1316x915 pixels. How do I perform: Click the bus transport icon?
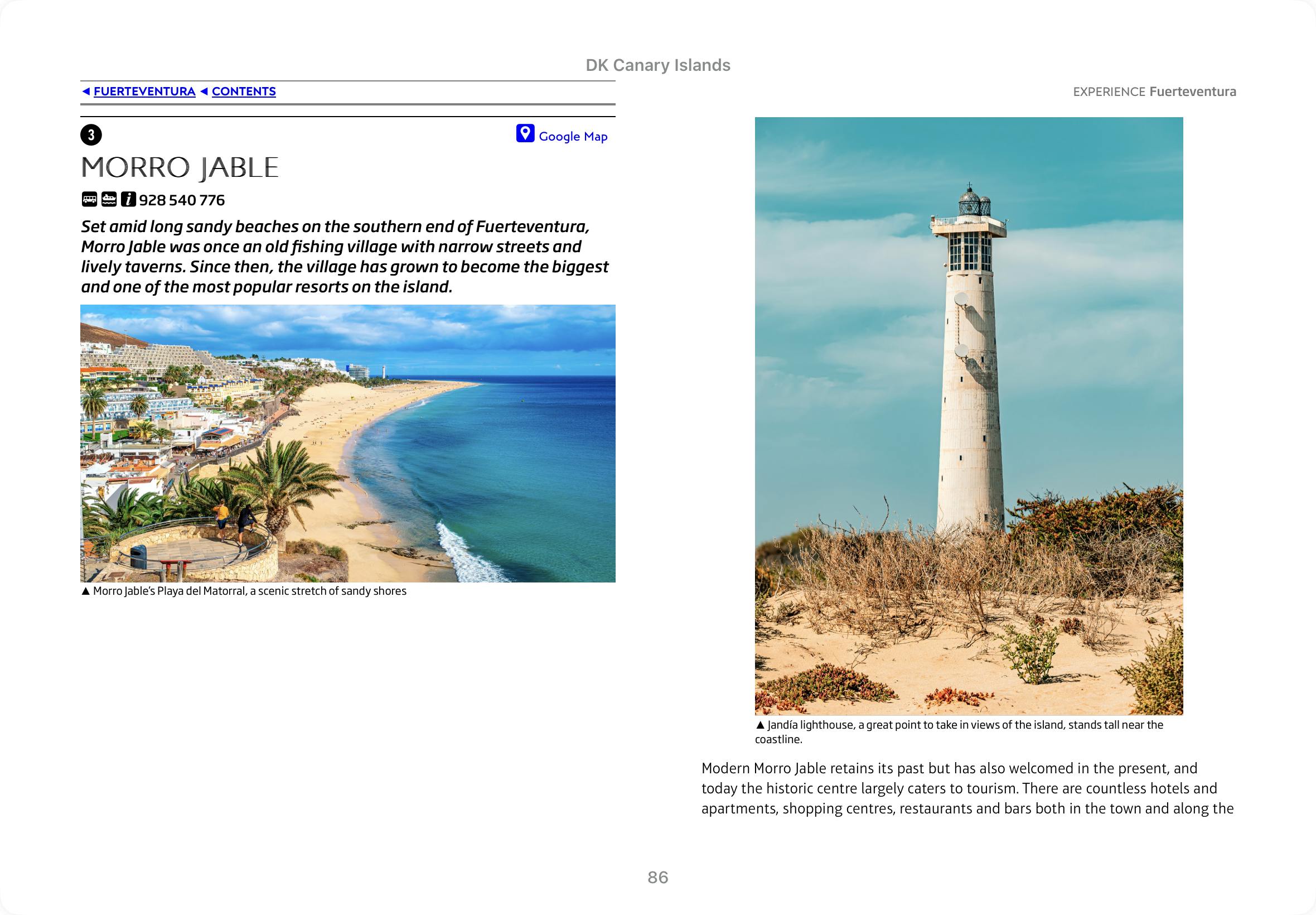[x=89, y=200]
